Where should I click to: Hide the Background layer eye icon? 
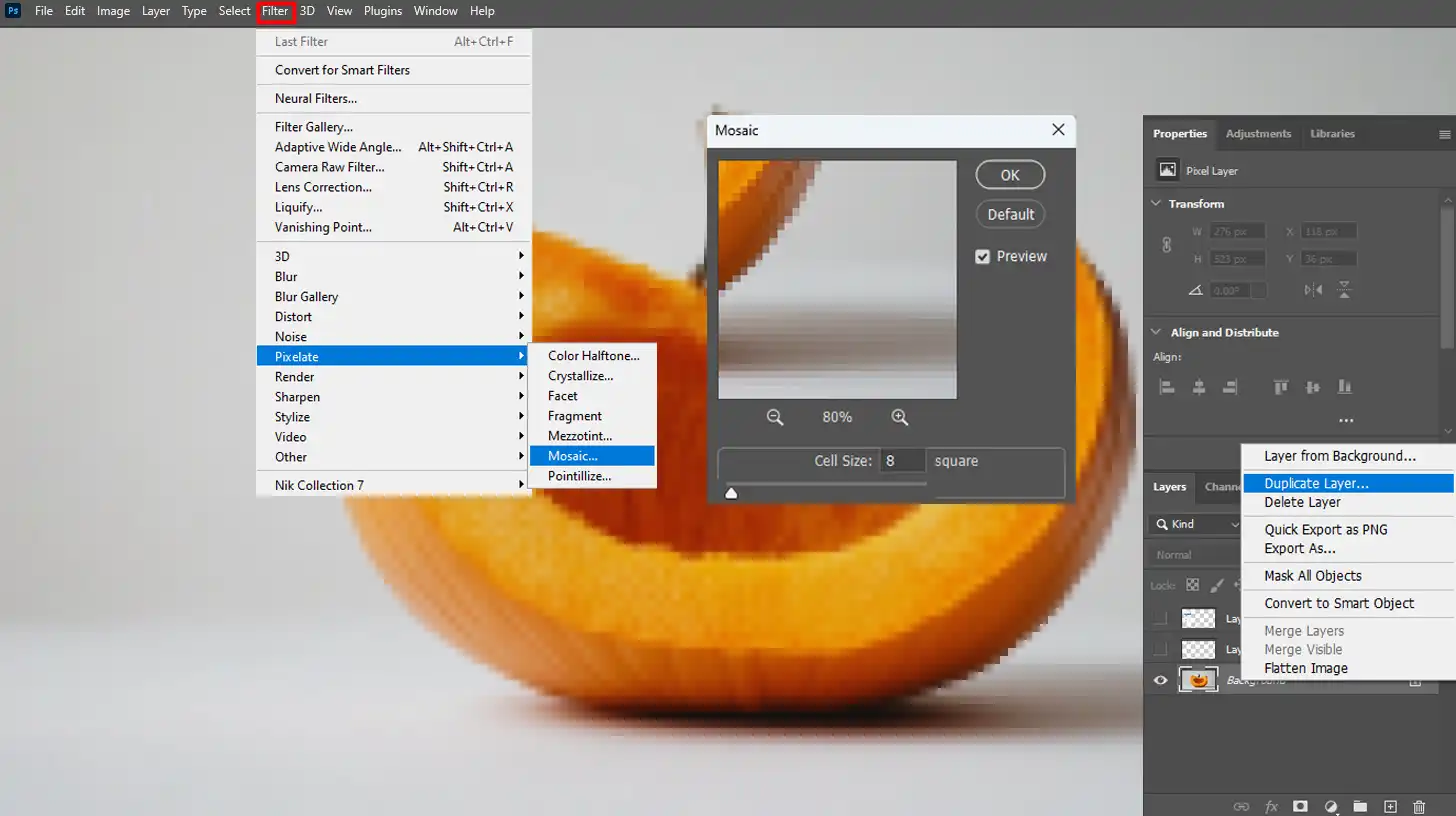click(1160, 680)
